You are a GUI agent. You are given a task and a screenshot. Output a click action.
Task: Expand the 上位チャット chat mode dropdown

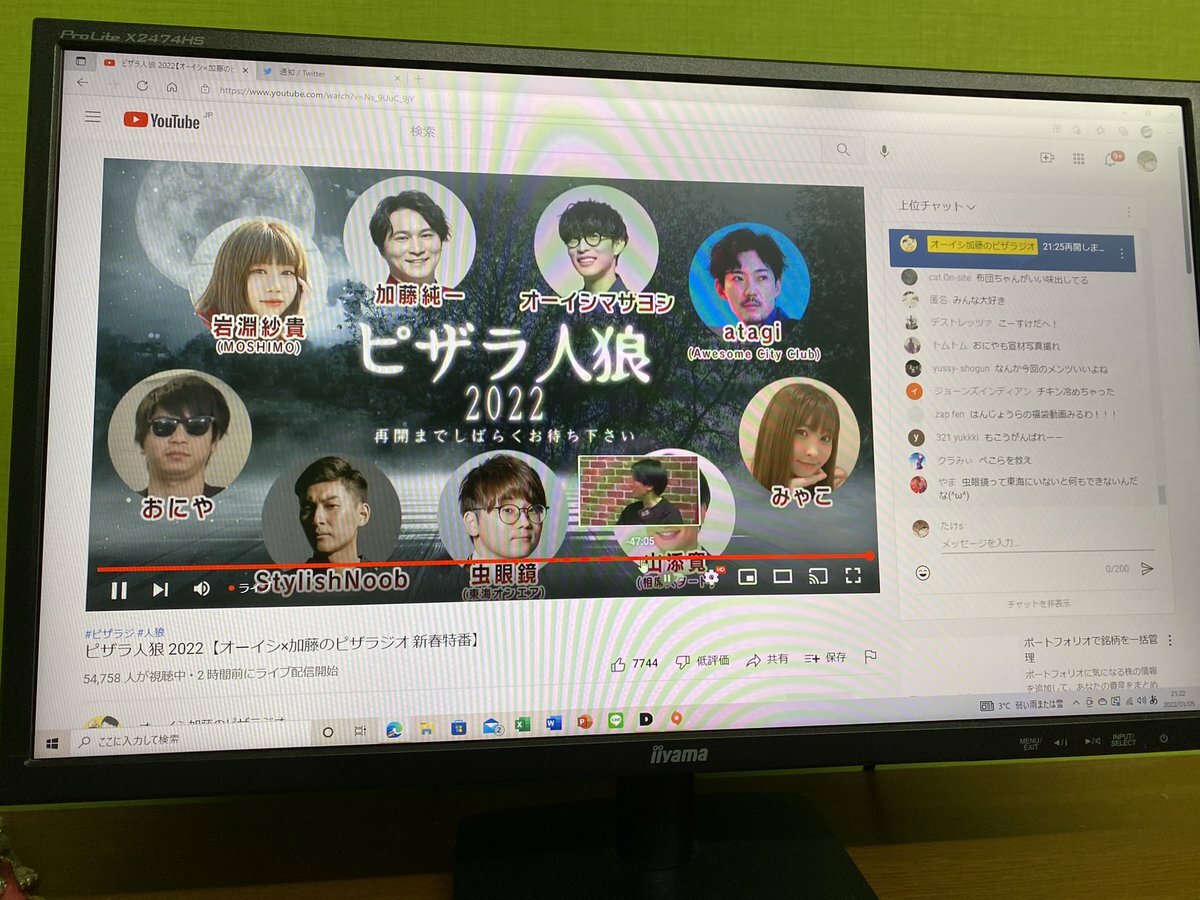936,206
